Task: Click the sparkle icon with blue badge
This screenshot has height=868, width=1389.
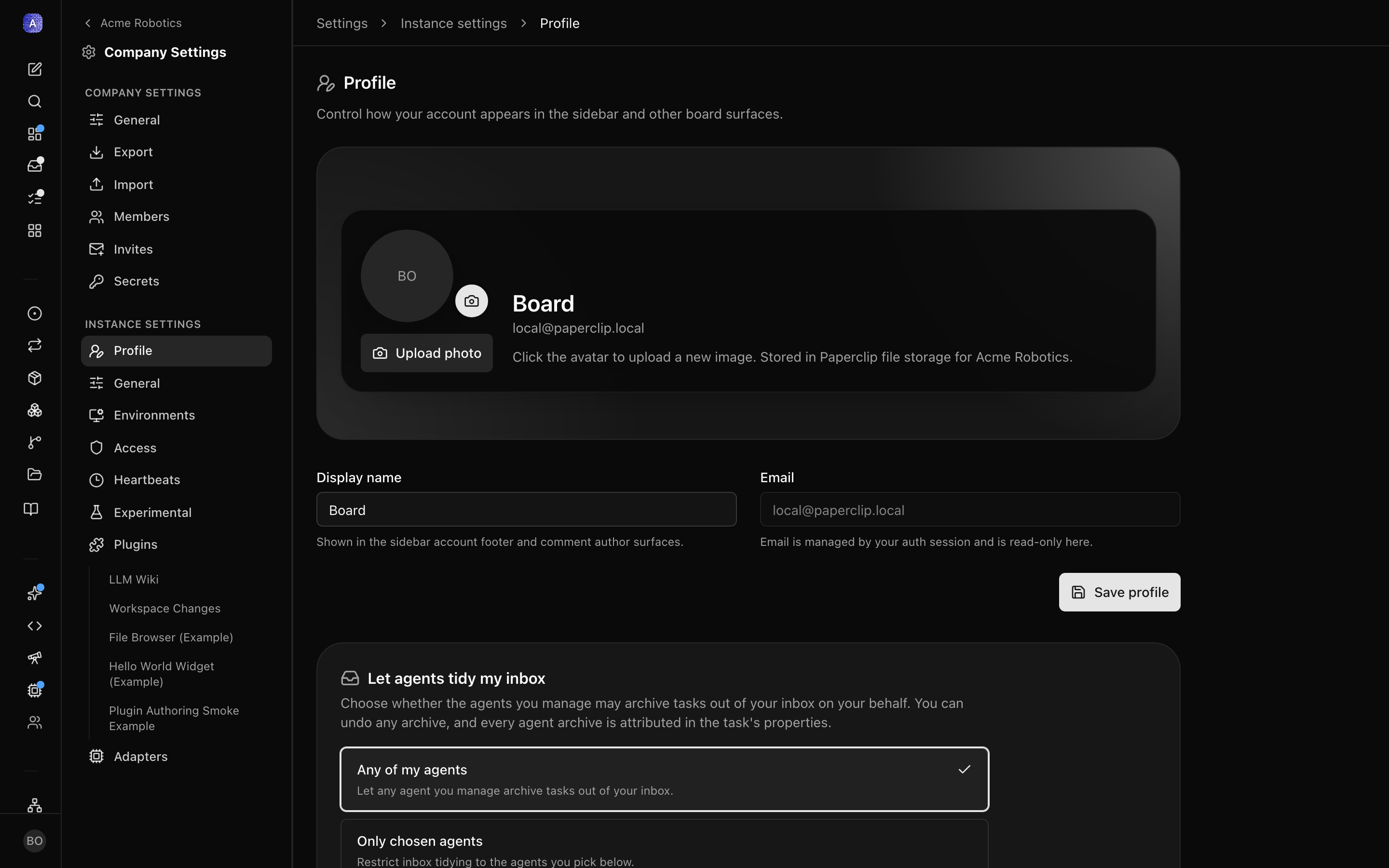Action: click(x=34, y=593)
